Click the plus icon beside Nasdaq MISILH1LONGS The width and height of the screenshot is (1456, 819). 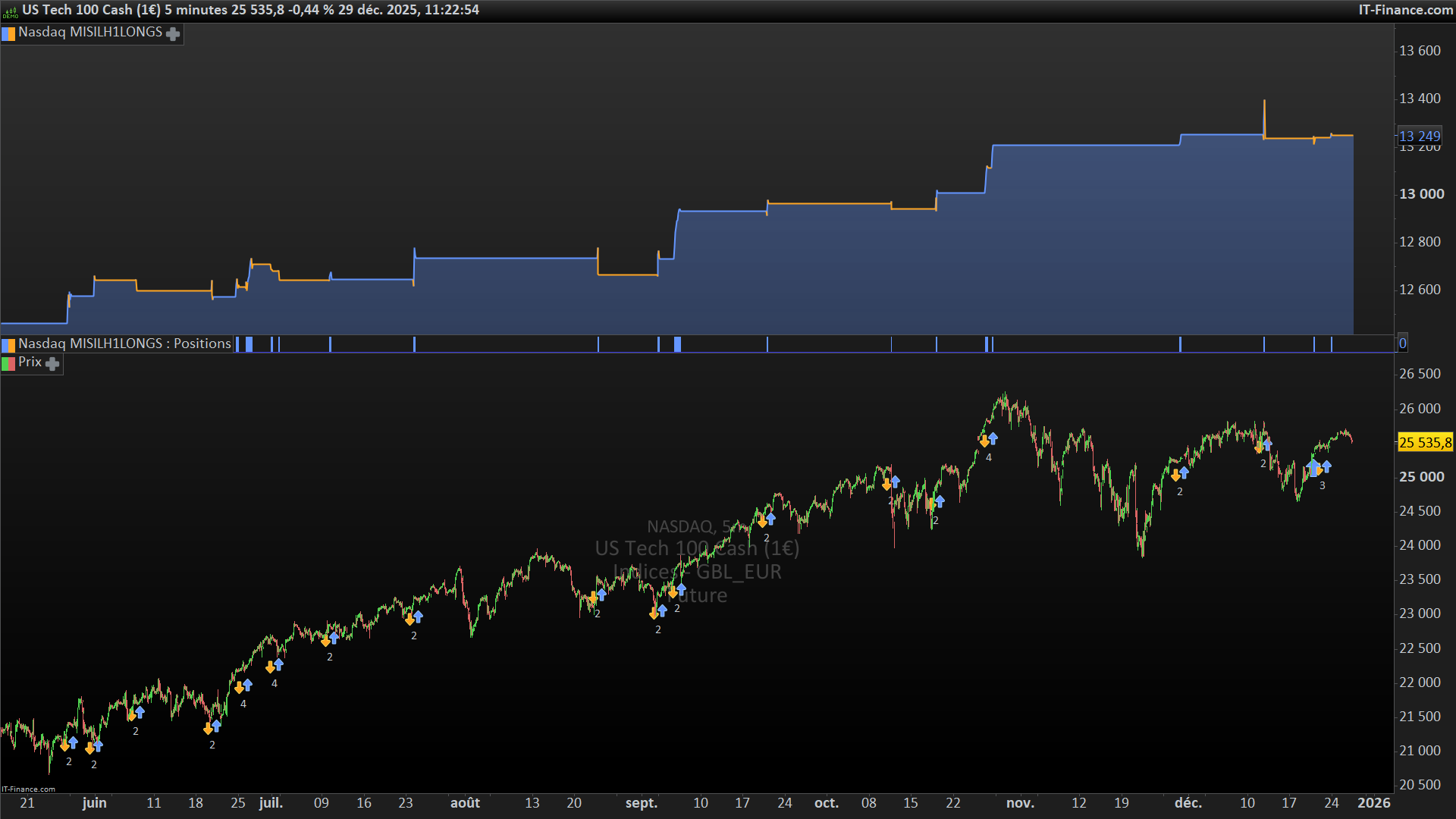173,34
